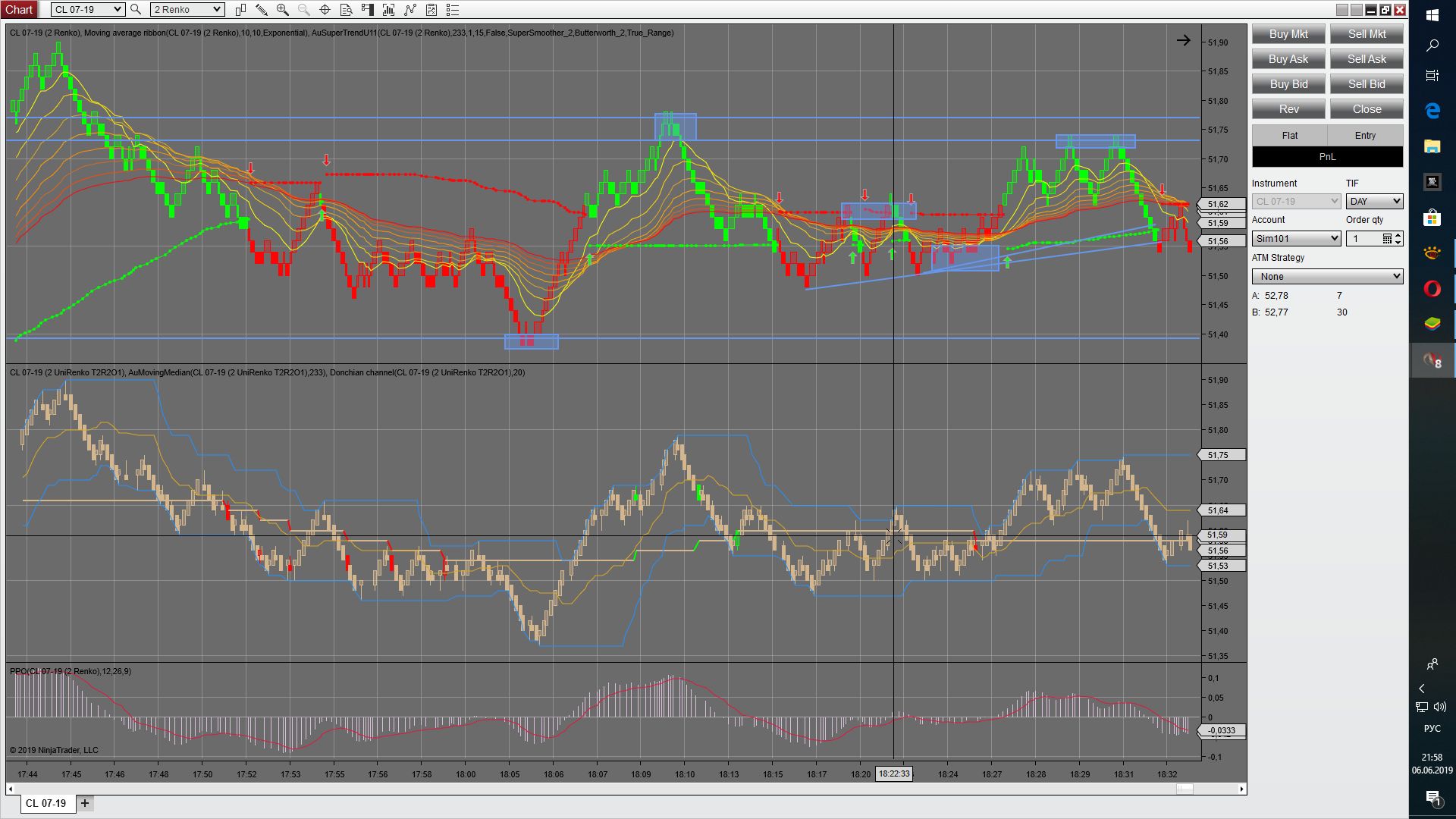1456x819 pixels.
Task: Open the data box icon
Action: (346, 10)
